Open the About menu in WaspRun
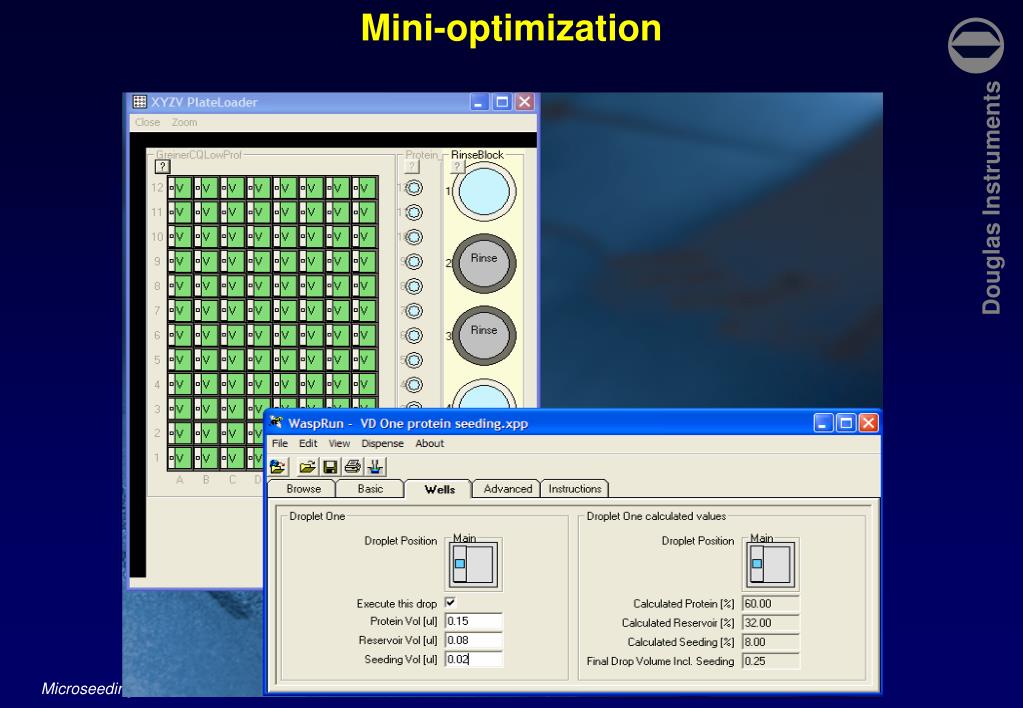The height and width of the screenshot is (708, 1023). tap(430, 443)
